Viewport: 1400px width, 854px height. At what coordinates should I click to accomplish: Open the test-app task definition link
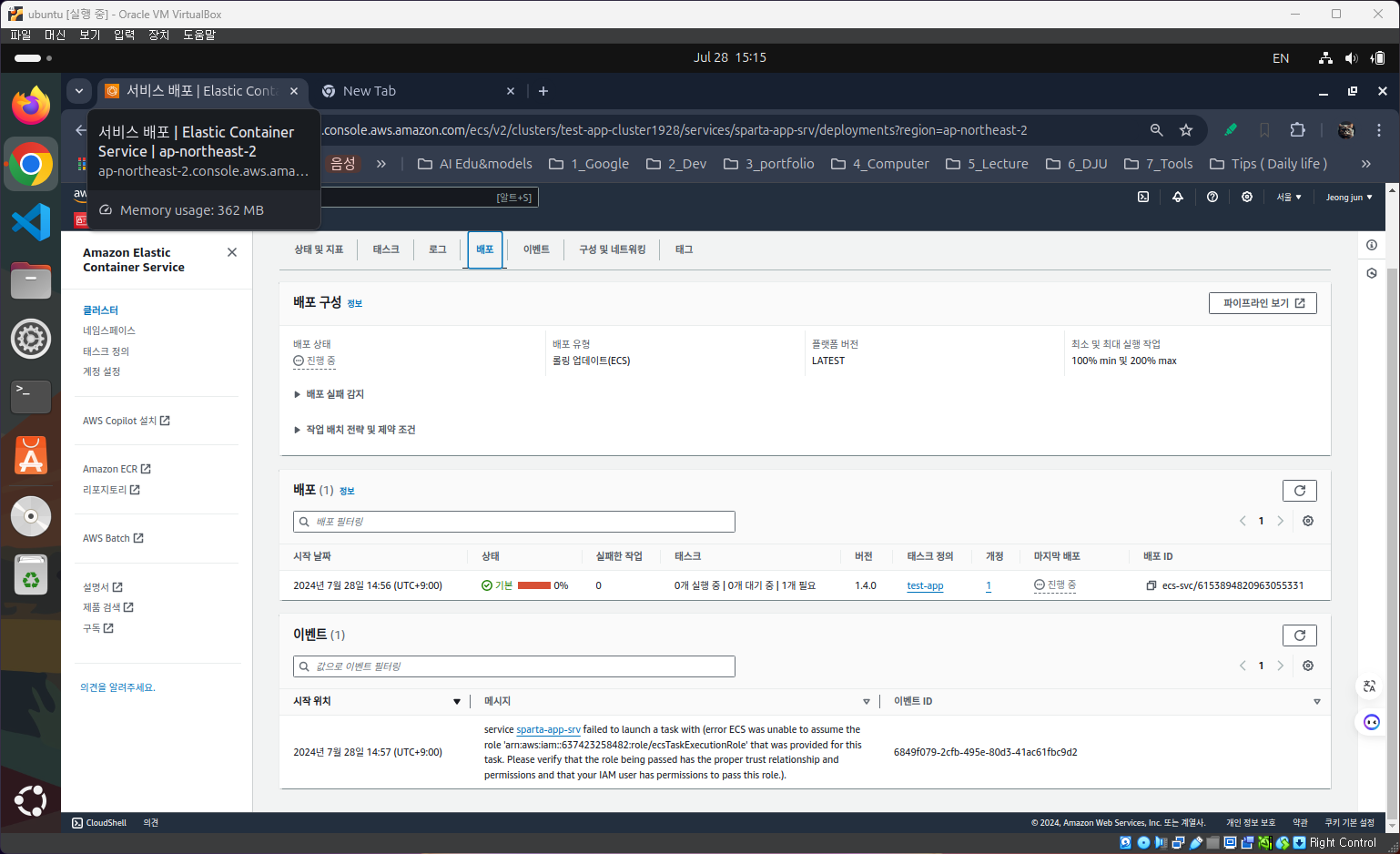(x=925, y=586)
